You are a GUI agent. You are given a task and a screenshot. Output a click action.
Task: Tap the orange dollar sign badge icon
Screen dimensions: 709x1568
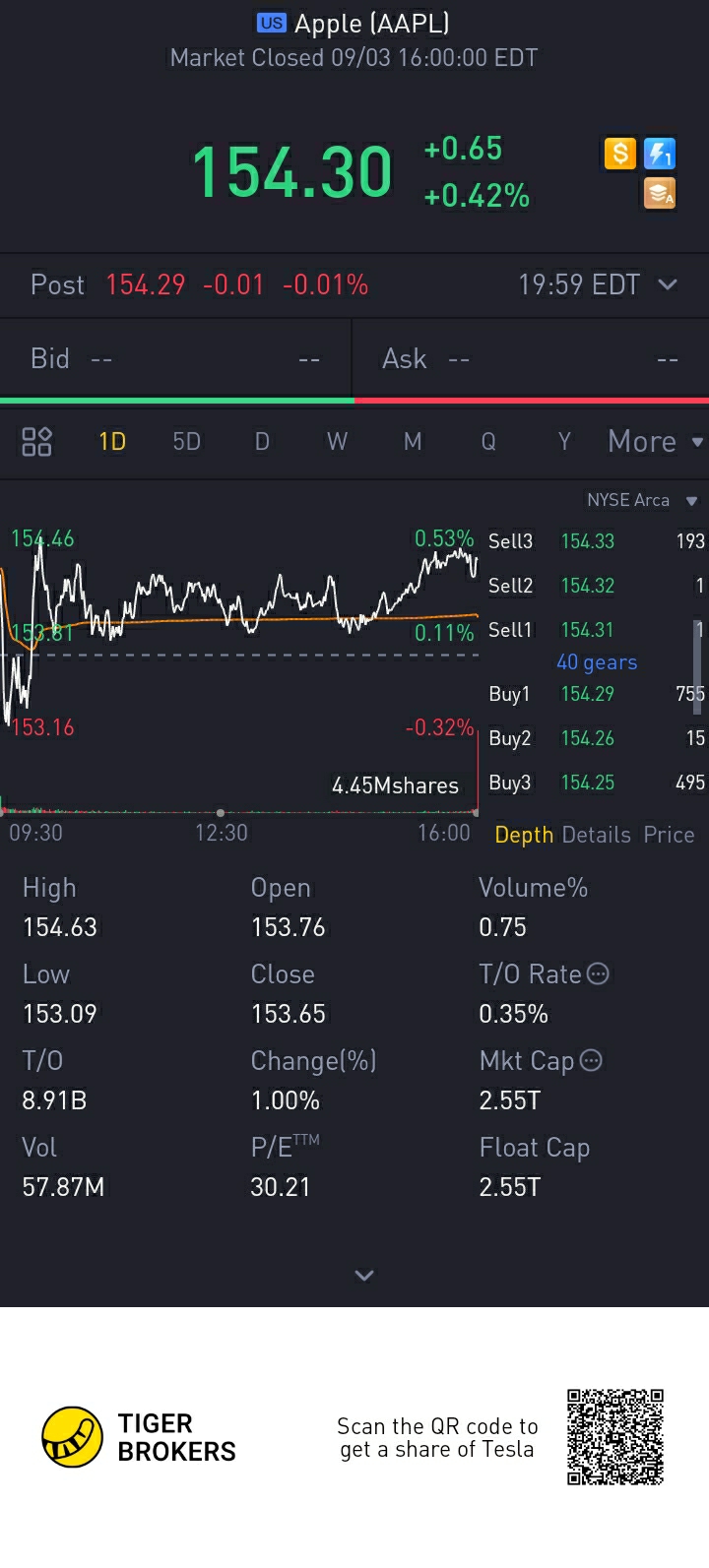coord(619,154)
